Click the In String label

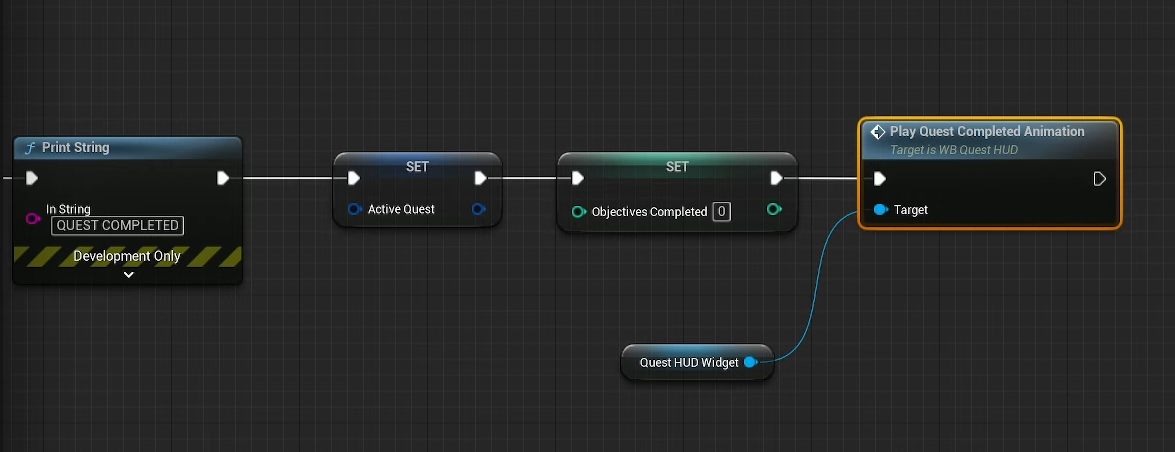tap(68, 209)
